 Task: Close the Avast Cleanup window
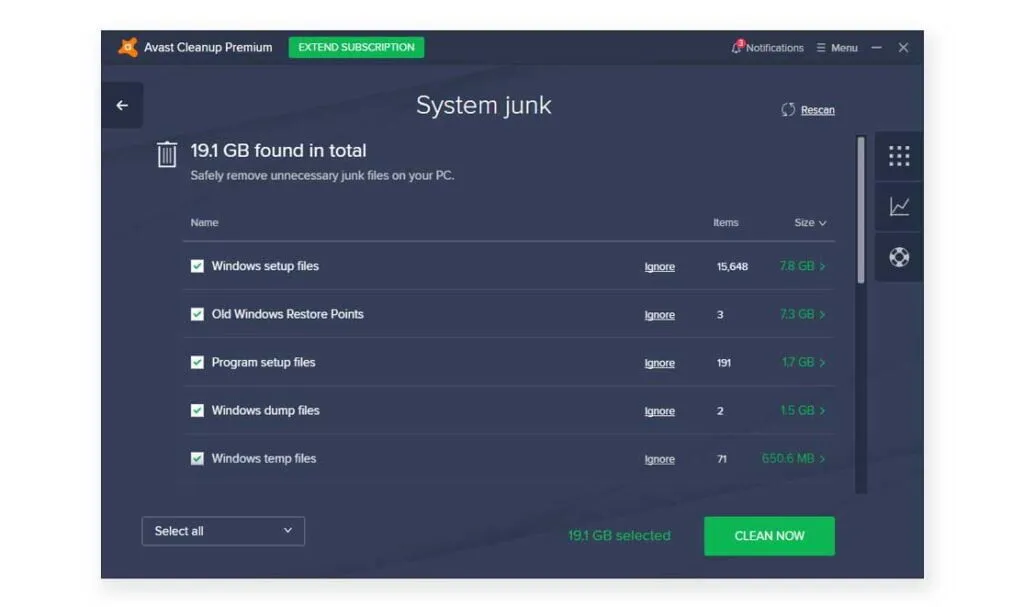pyautogui.click(x=903, y=48)
